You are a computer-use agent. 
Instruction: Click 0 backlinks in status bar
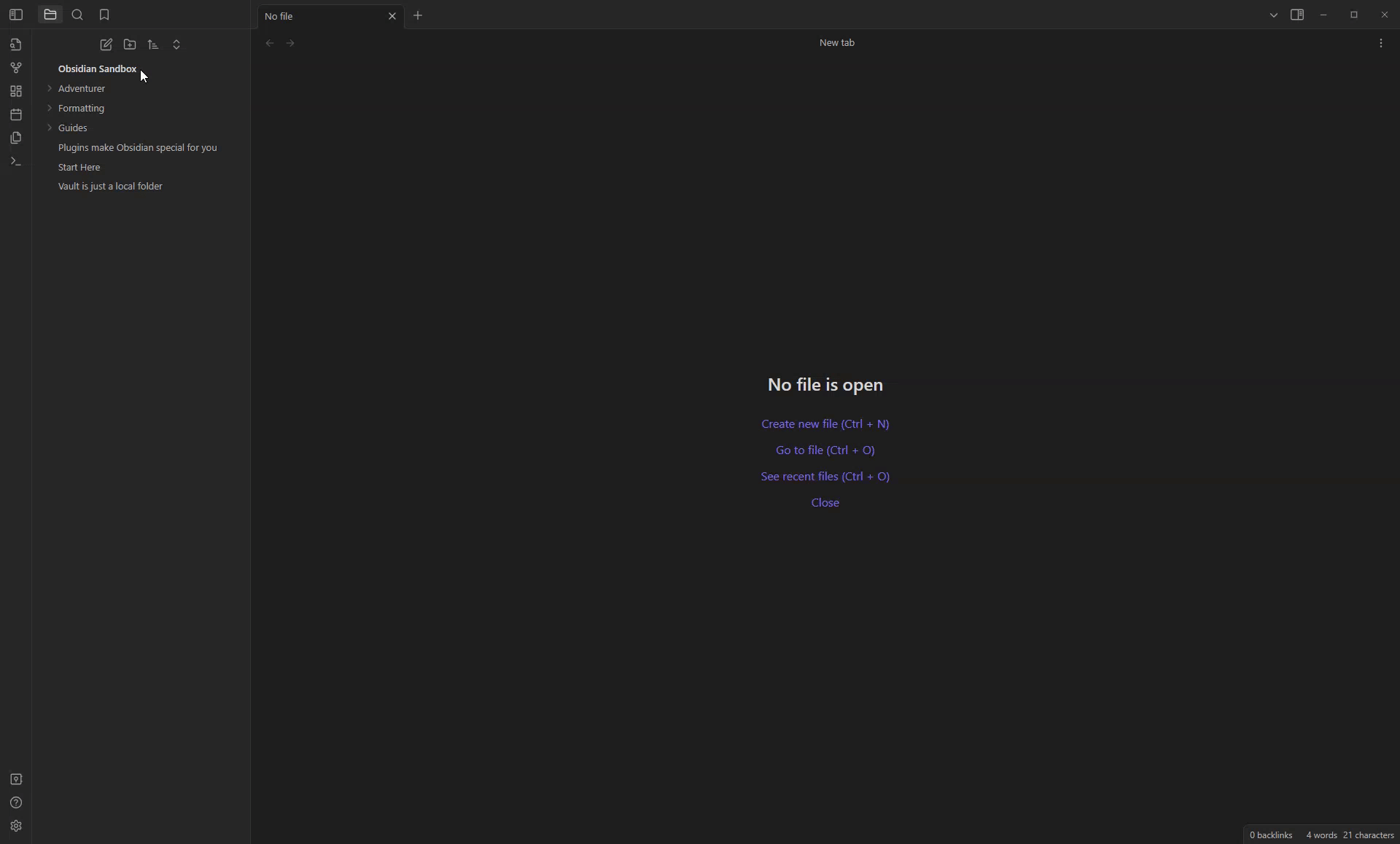1271,835
